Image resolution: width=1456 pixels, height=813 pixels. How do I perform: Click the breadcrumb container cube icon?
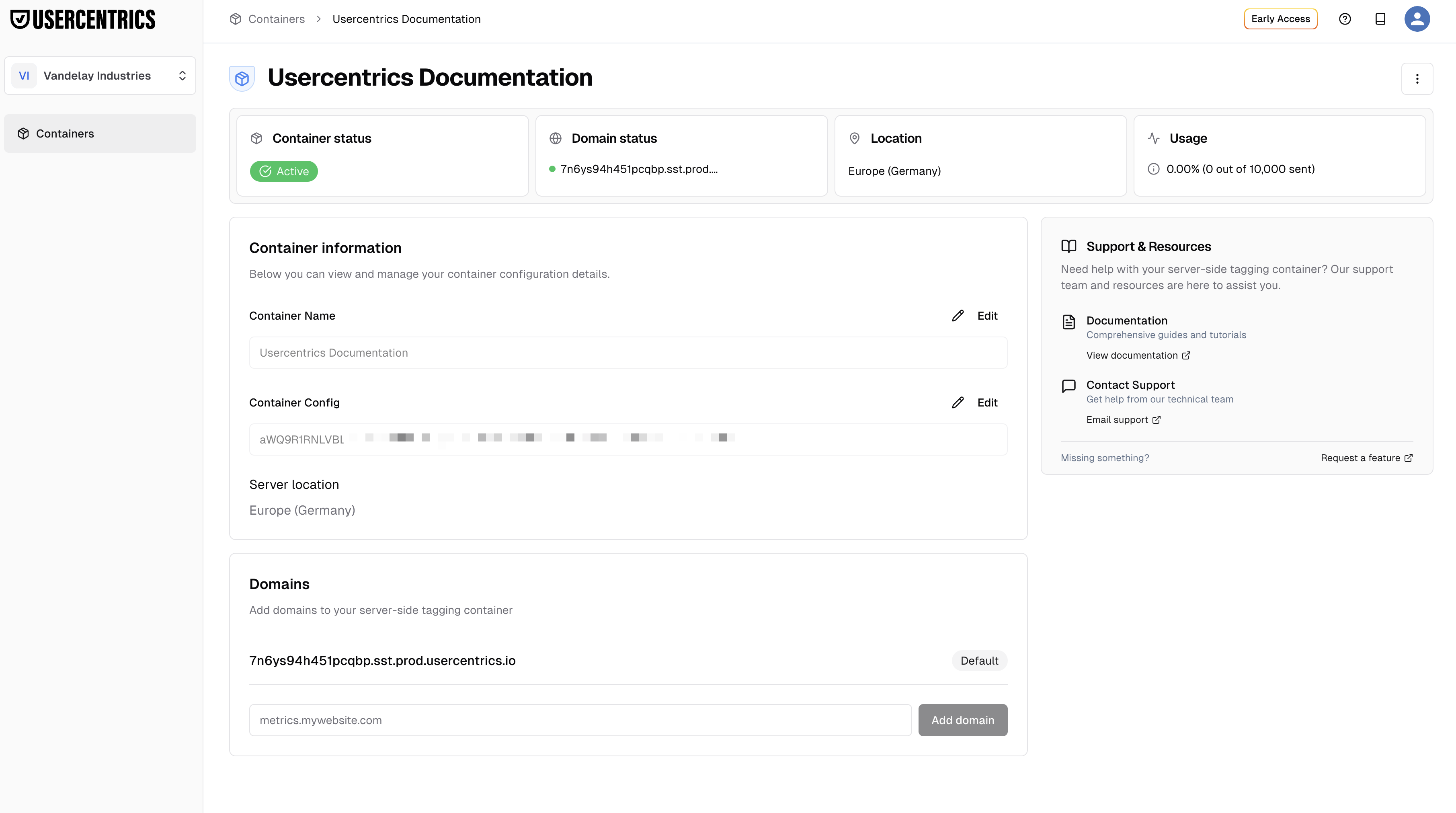pyautogui.click(x=236, y=18)
